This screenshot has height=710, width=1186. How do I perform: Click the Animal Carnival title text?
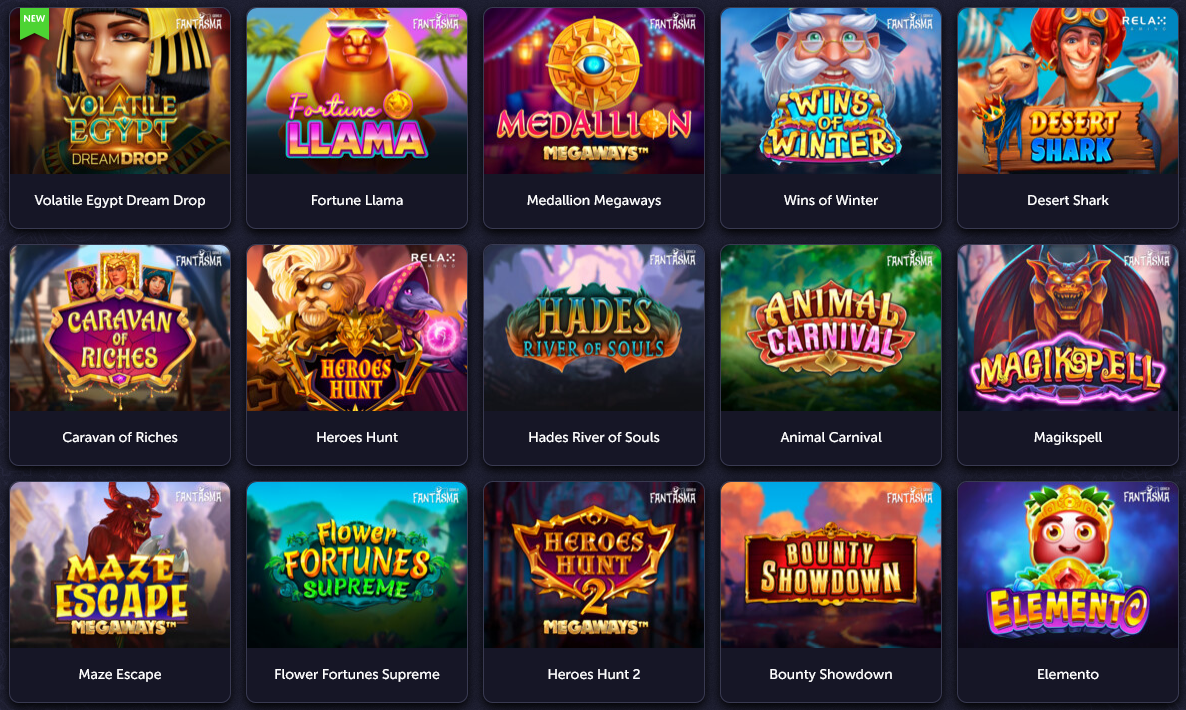pyautogui.click(x=831, y=437)
